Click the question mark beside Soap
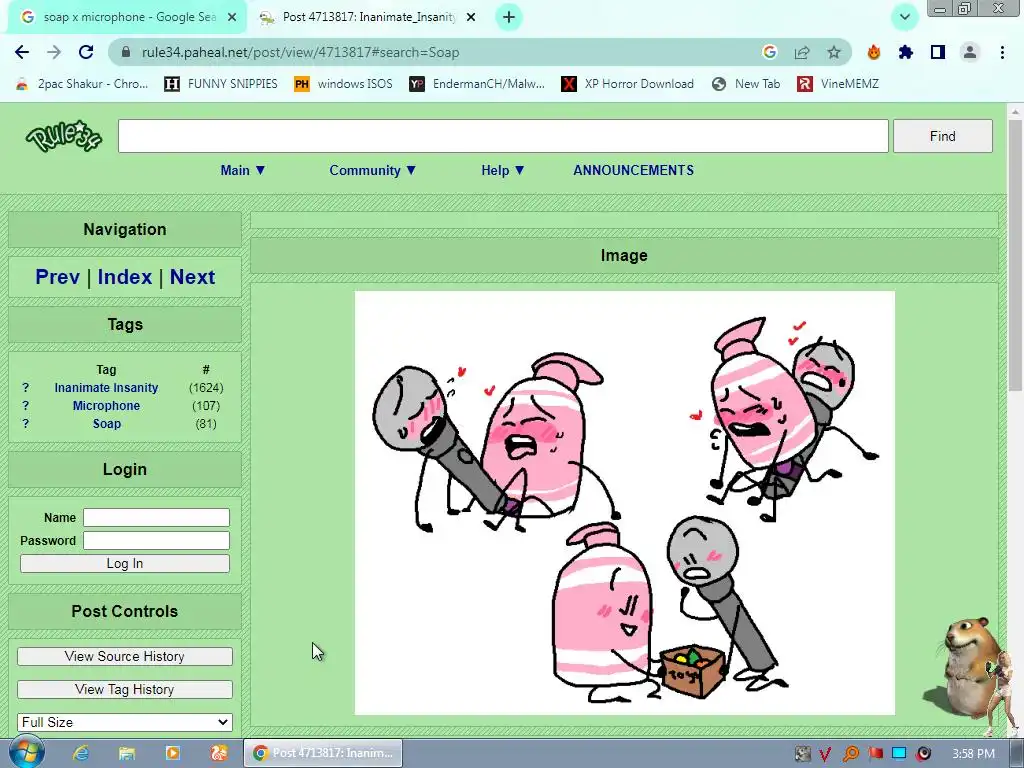 coord(25,424)
